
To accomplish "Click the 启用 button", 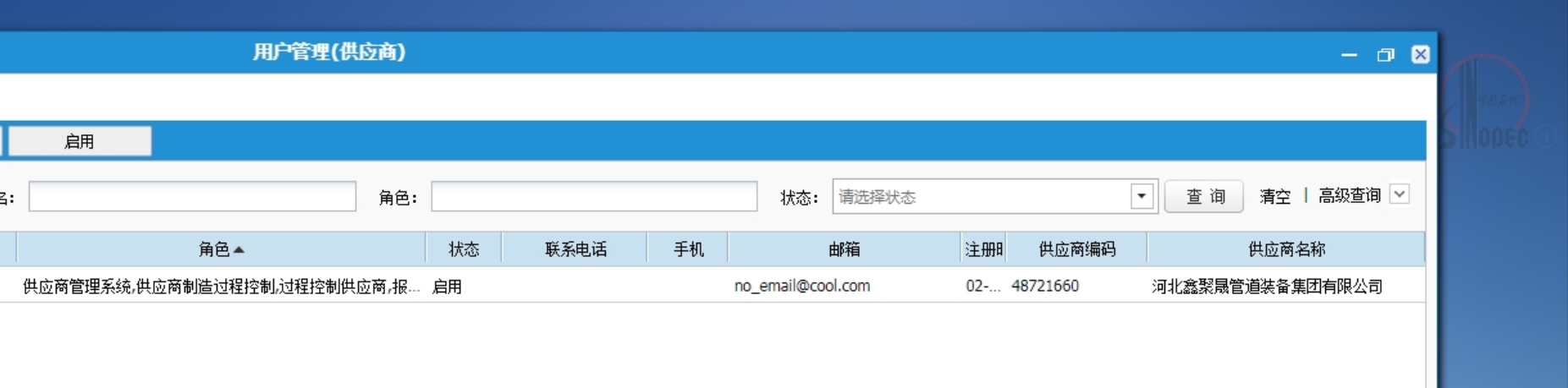I will coord(80,141).
